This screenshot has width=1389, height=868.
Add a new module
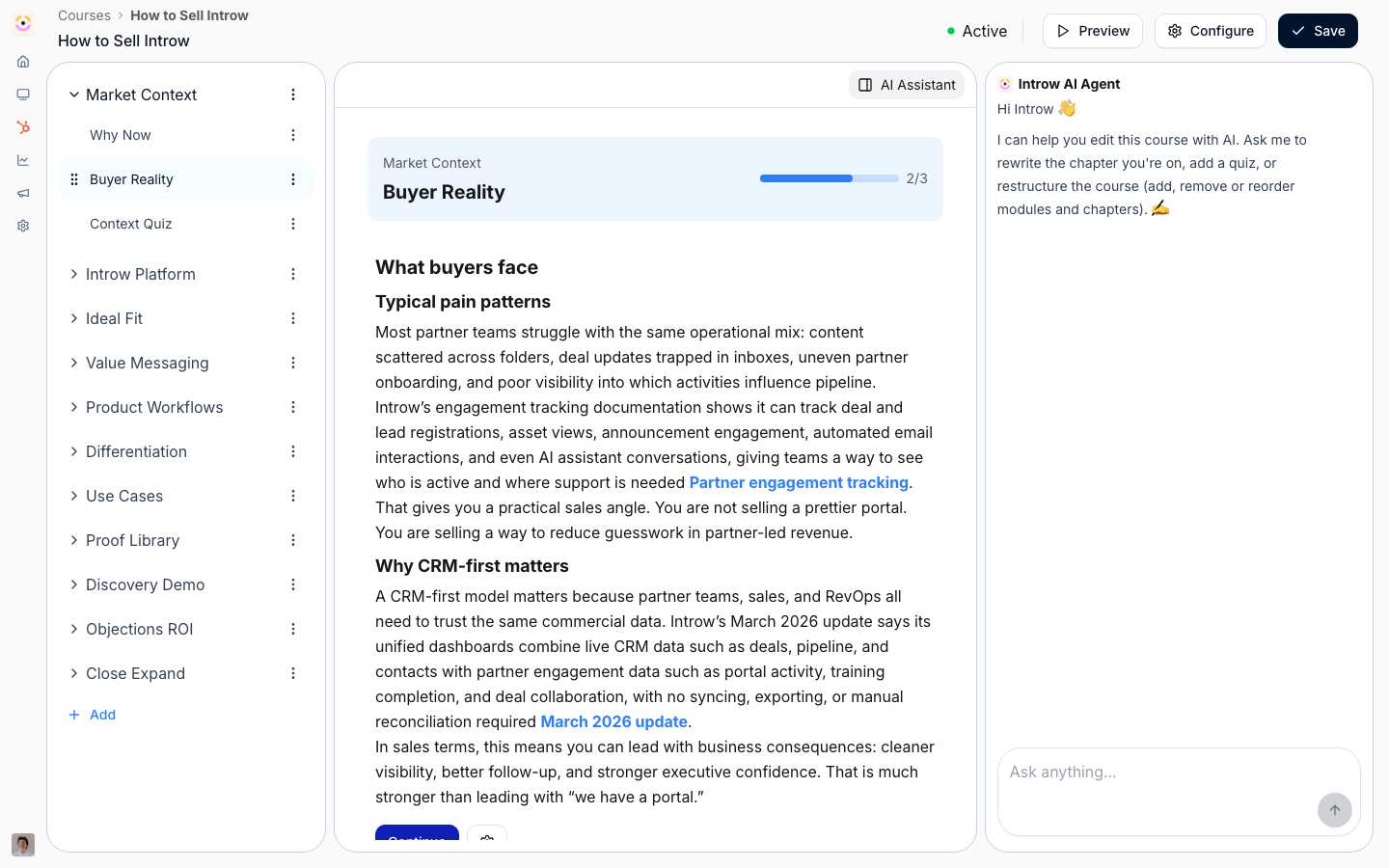tap(93, 715)
